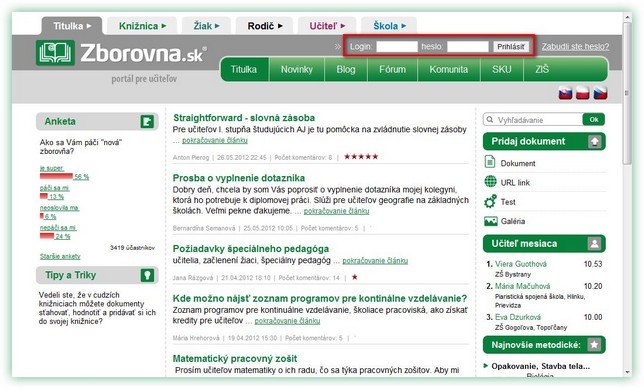The height and width of the screenshot is (389, 644).
Task: Click the '56 %' red poll result bar
Action: click(x=56, y=177)
